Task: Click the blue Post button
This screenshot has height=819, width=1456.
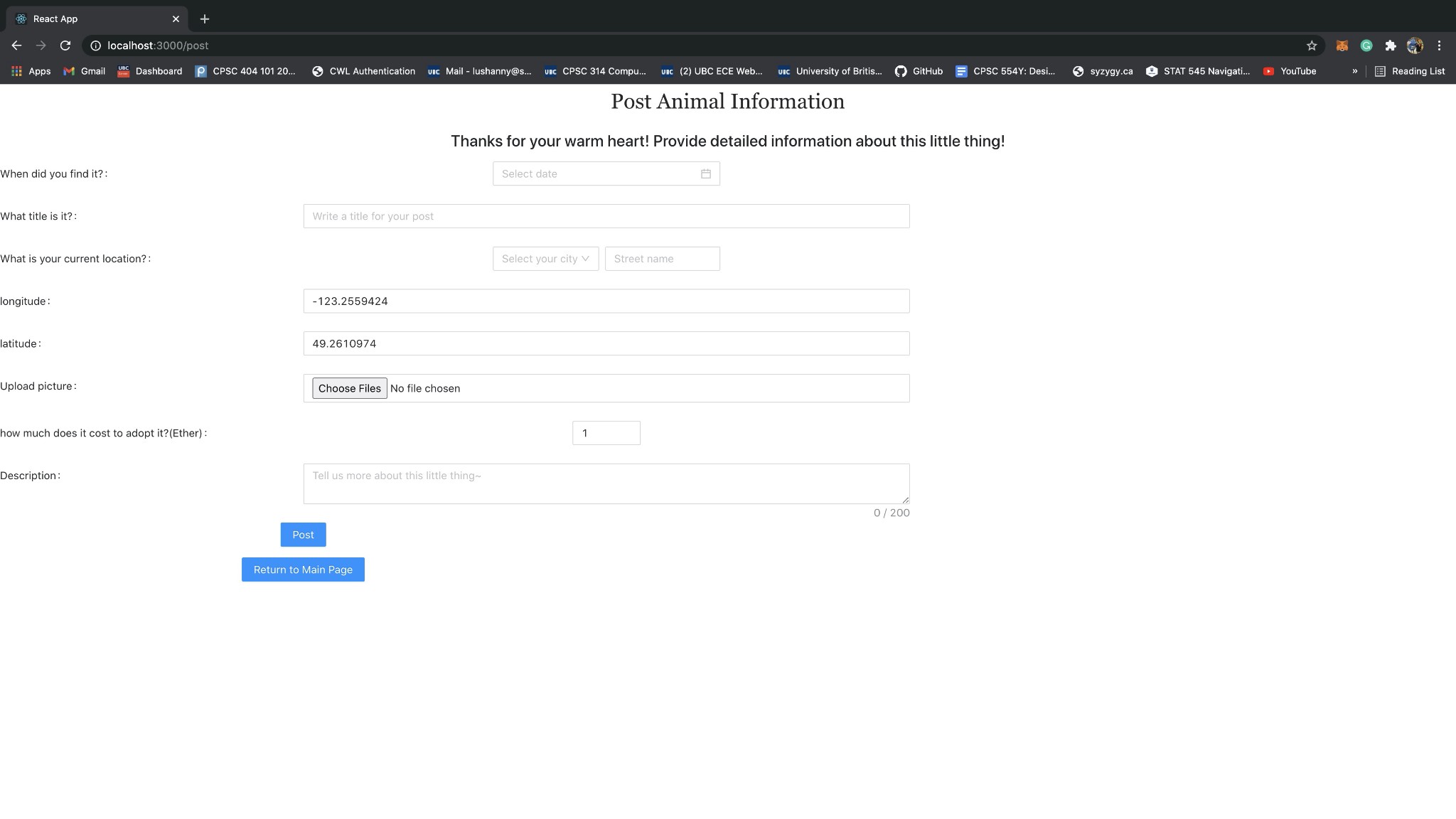Action: [x=303, y=535]
